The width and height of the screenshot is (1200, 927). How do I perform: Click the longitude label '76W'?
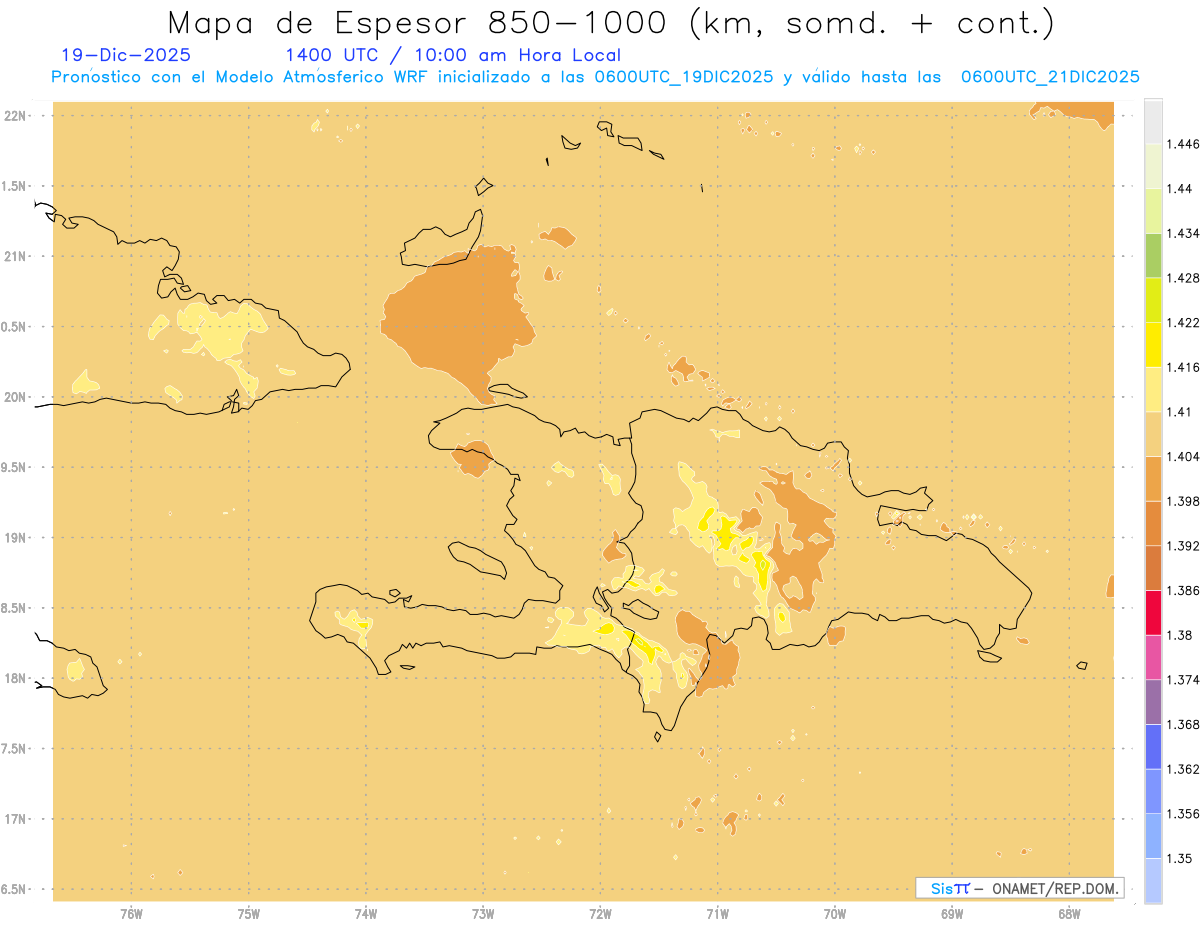[x=131, y=913]
